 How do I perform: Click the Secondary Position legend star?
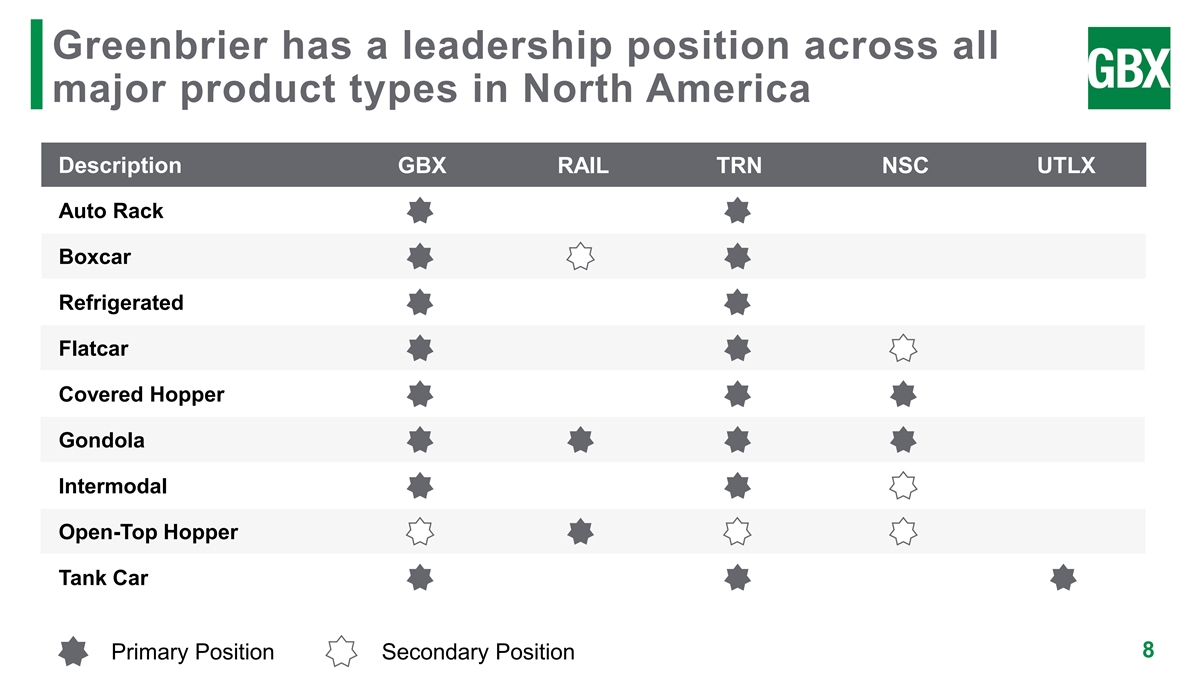[342, 652]
